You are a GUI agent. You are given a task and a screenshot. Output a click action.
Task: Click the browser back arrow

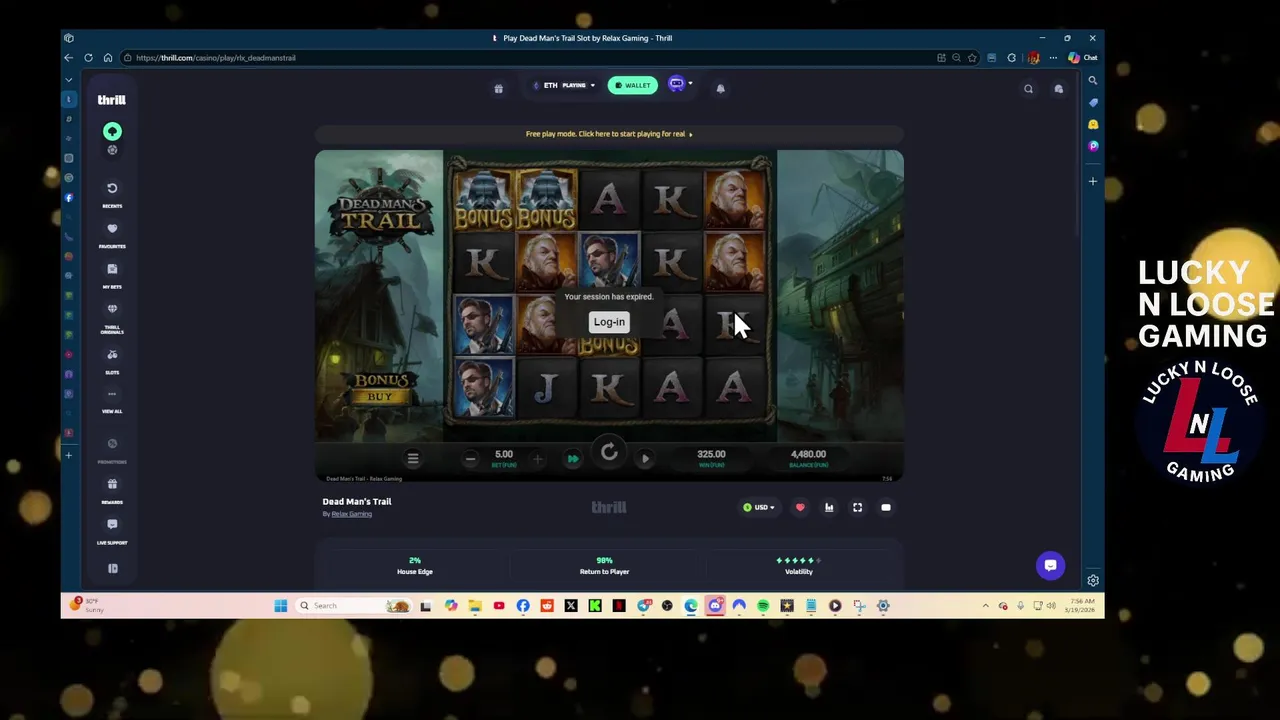68,58
